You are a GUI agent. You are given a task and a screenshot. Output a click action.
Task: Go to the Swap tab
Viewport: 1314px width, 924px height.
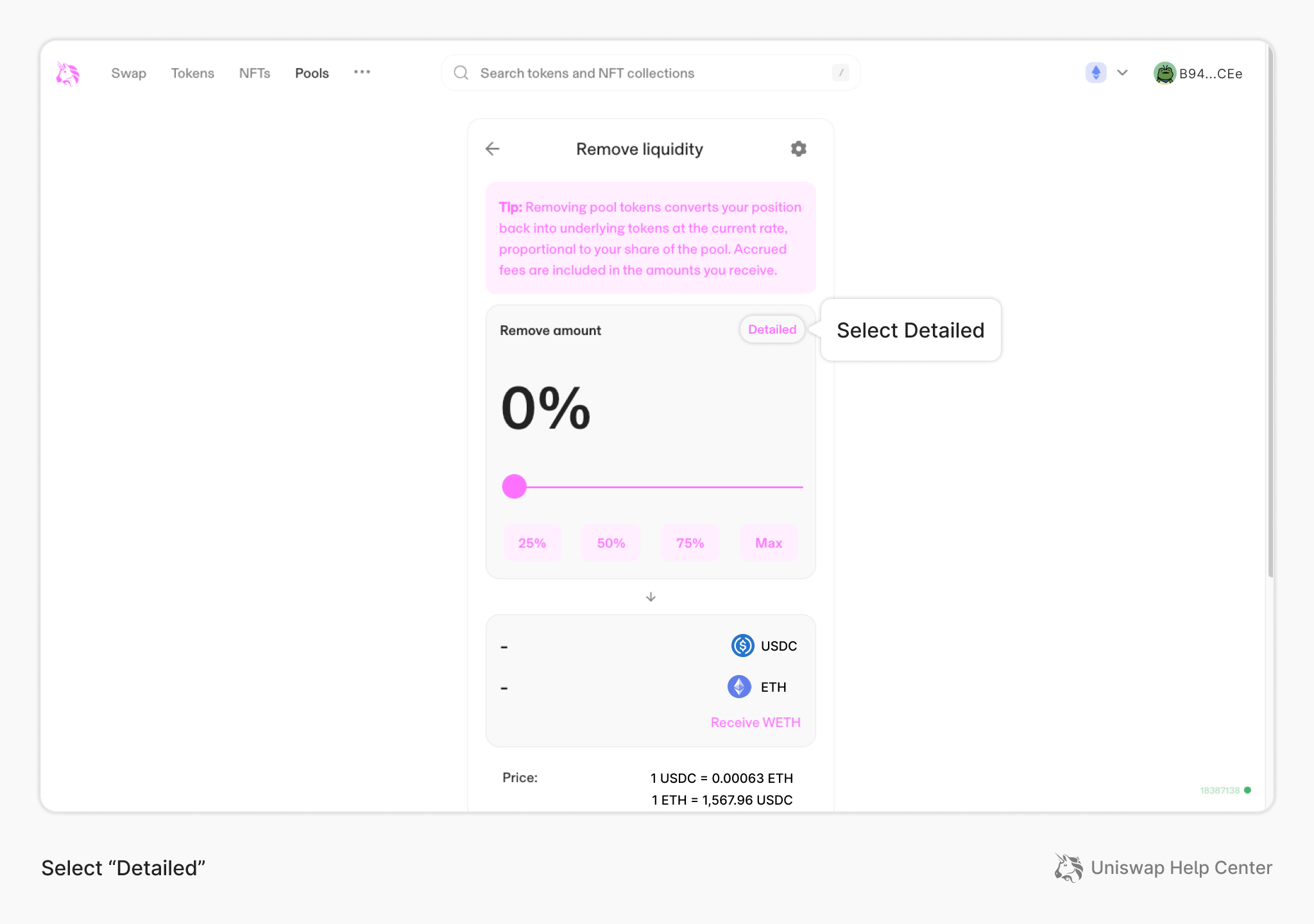128,73
